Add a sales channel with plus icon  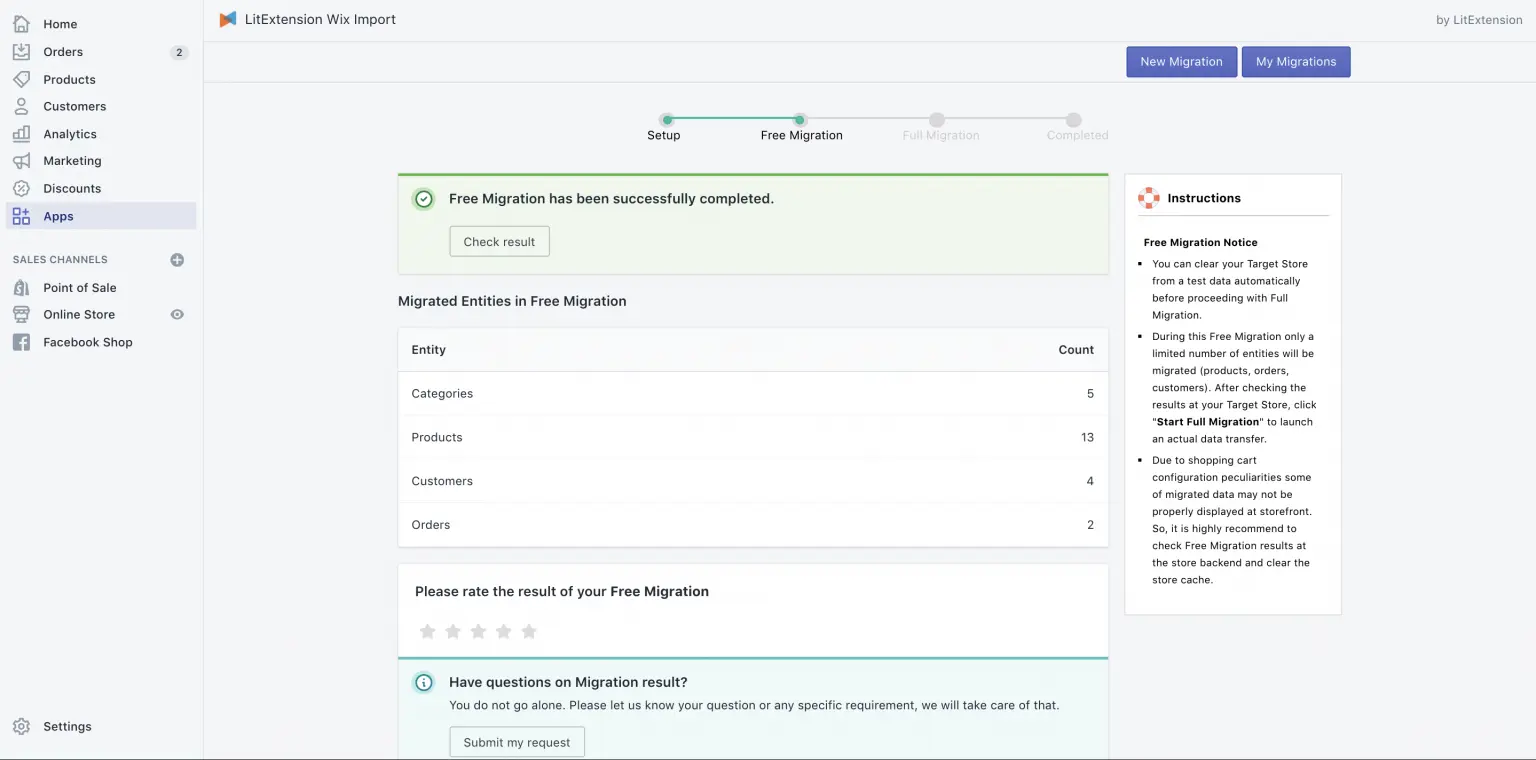point(177,260)
